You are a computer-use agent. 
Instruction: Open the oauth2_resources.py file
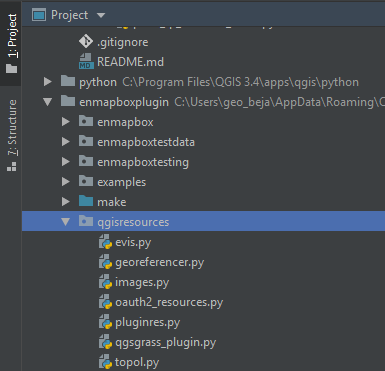[169, 302]
